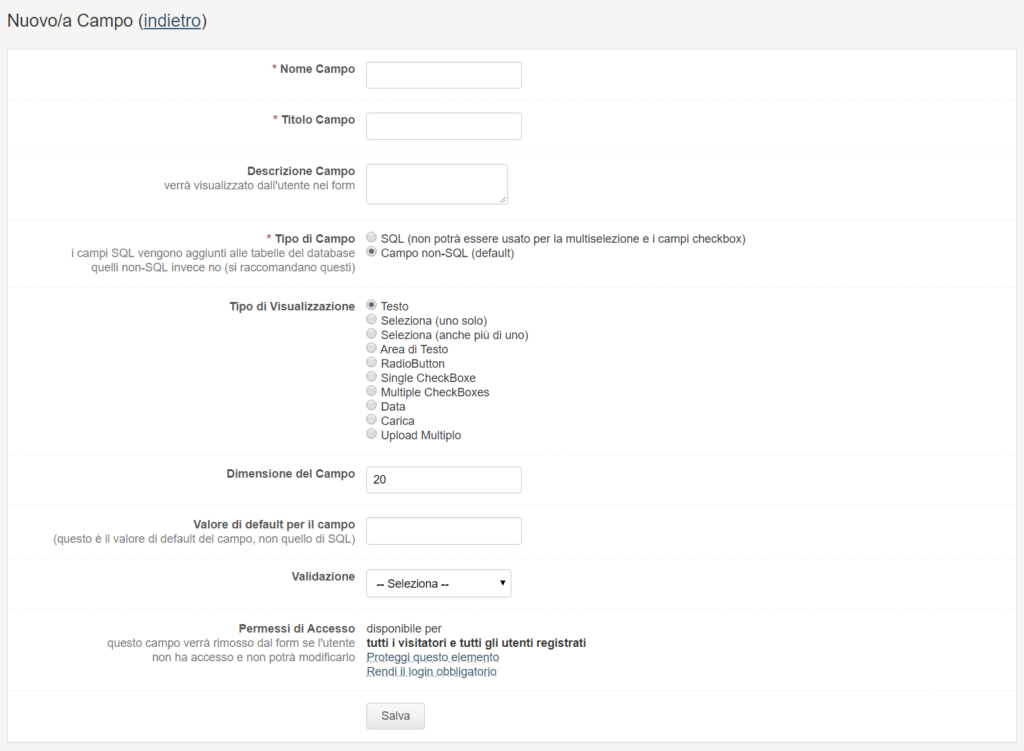This screenshot has width=1024, height=751.
Task: Select the Carica upload option
Action: pos(372,421)
